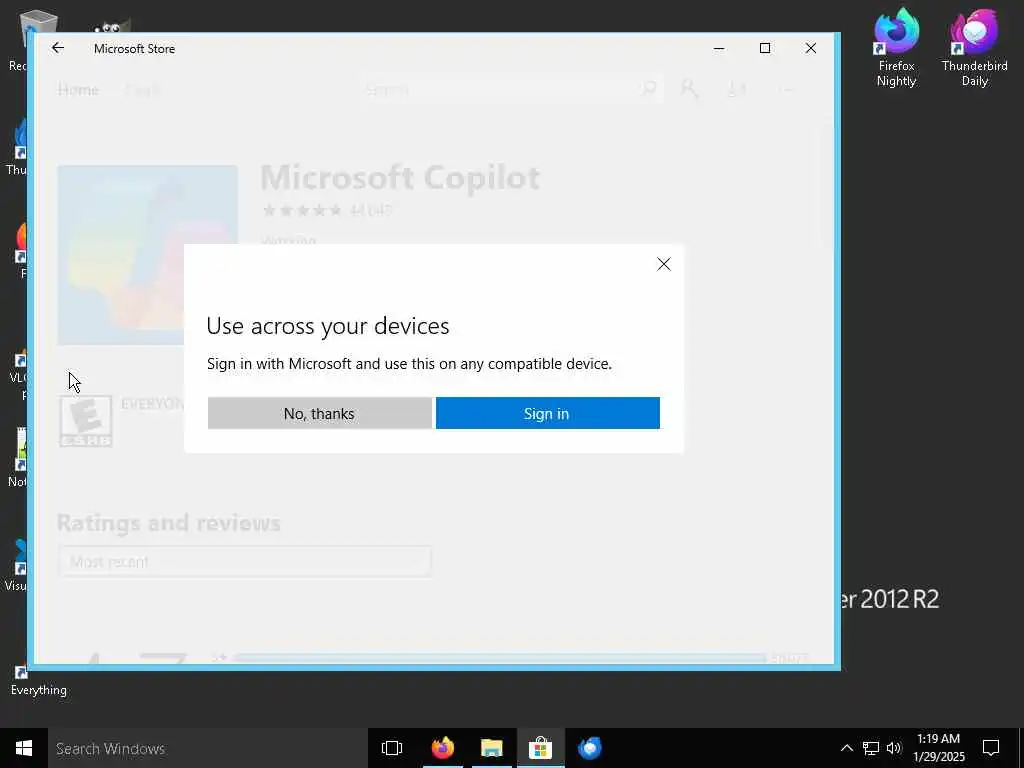This screenshot has height=768, width=1024.
Task: Open the Firefox Nightly desktop shortcut
Action: tap(897, 48)
